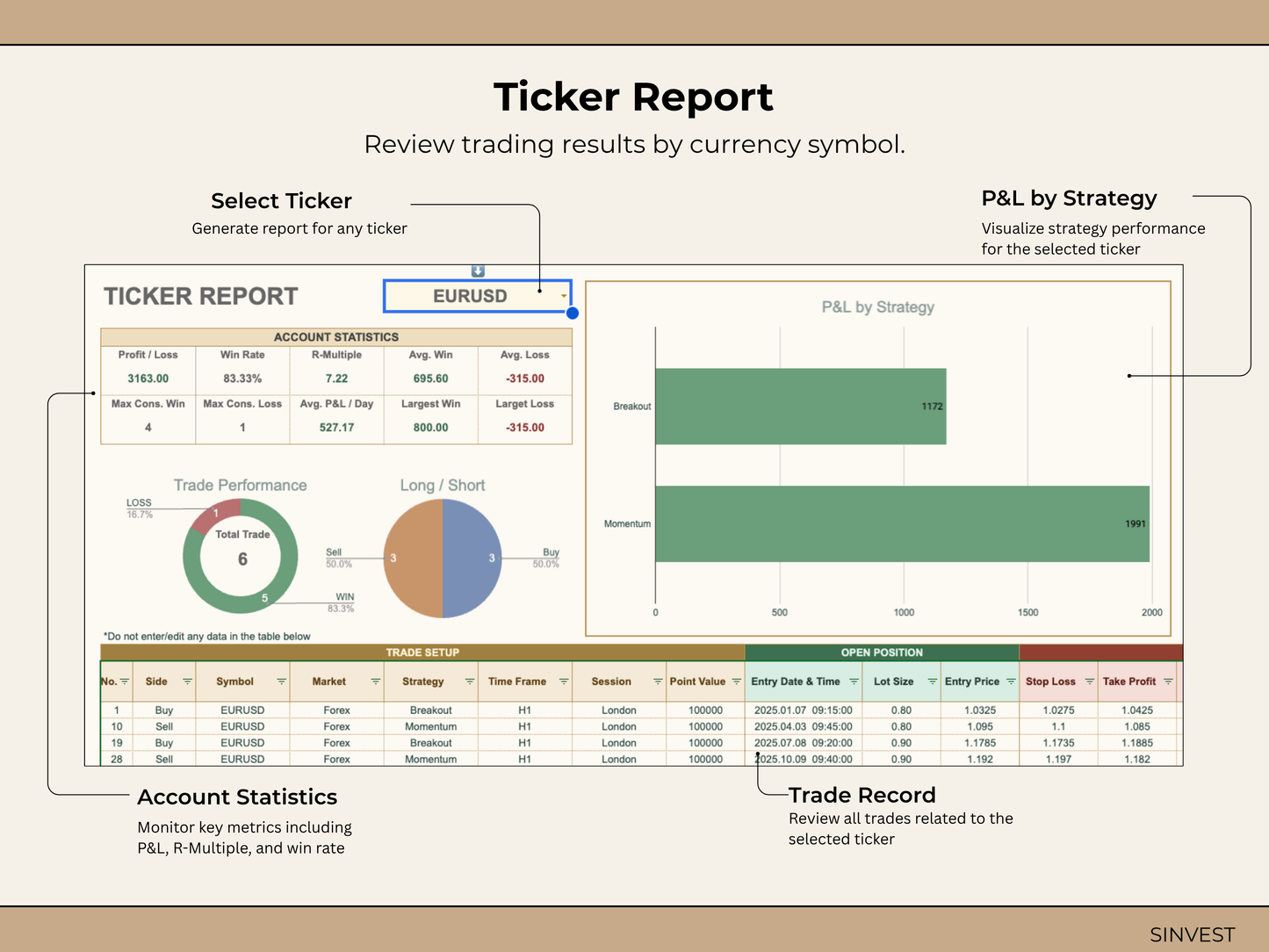This screenshot has height=952, width=1269.
Task: Select Largest Win value 800.00
Action: (x=430, y=428)
